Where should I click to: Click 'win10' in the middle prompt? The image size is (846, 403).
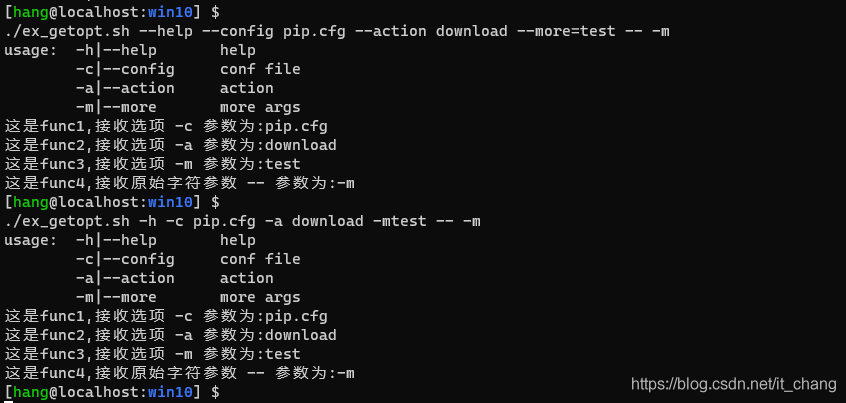[170, 202]
